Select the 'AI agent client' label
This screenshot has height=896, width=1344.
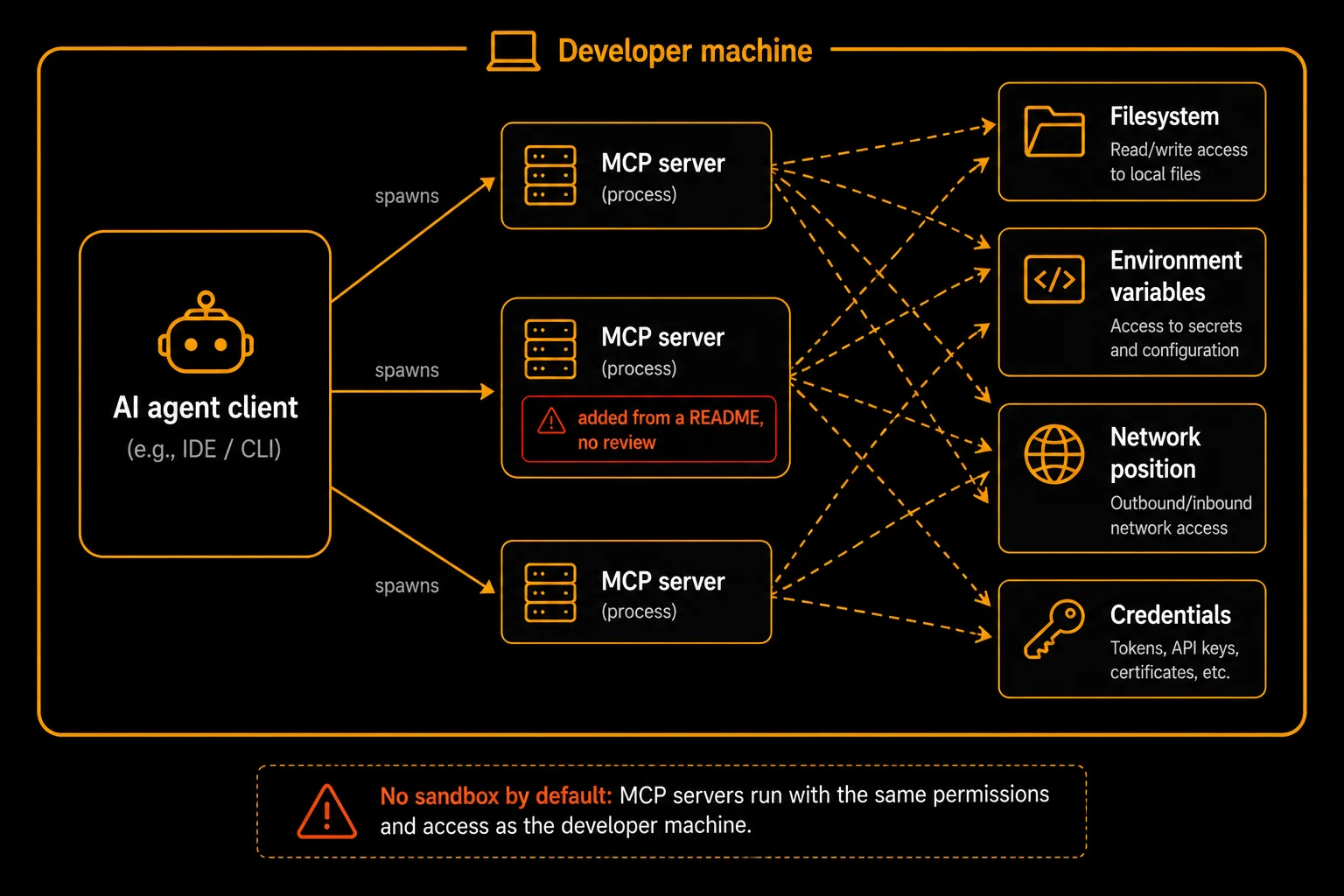(x=206, y=408)
